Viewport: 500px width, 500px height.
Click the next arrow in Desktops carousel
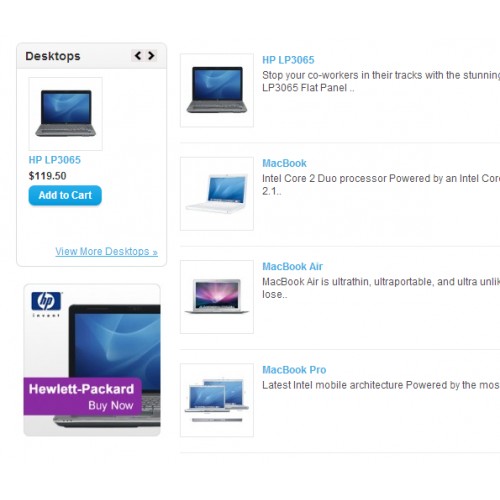tap(151, 55)
